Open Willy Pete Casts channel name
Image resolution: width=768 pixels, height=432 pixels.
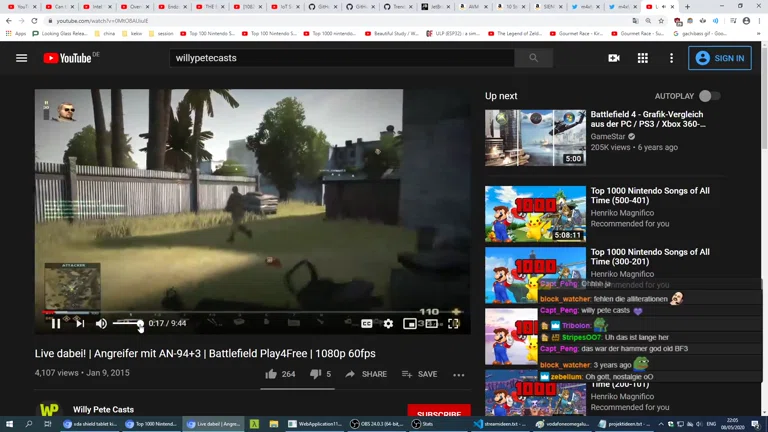(x=103, y=409)
